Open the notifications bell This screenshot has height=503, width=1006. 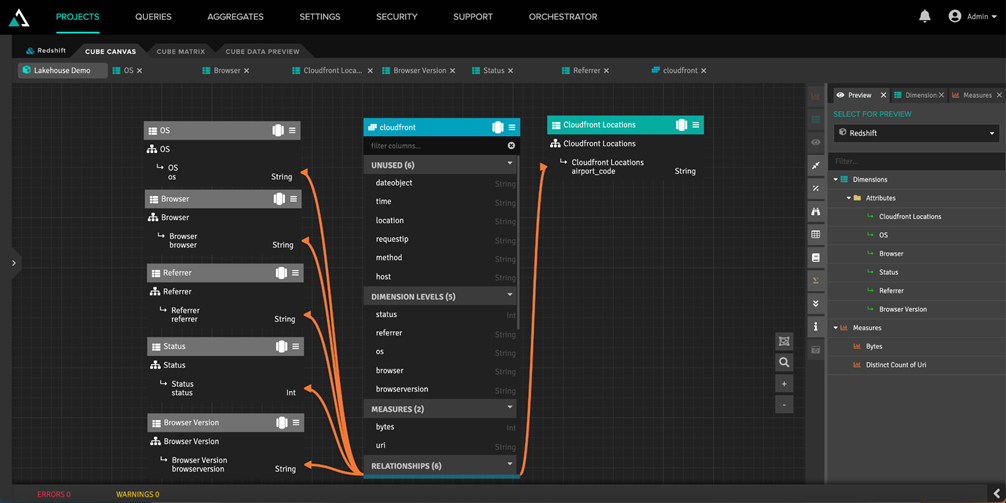click(925, 17)
